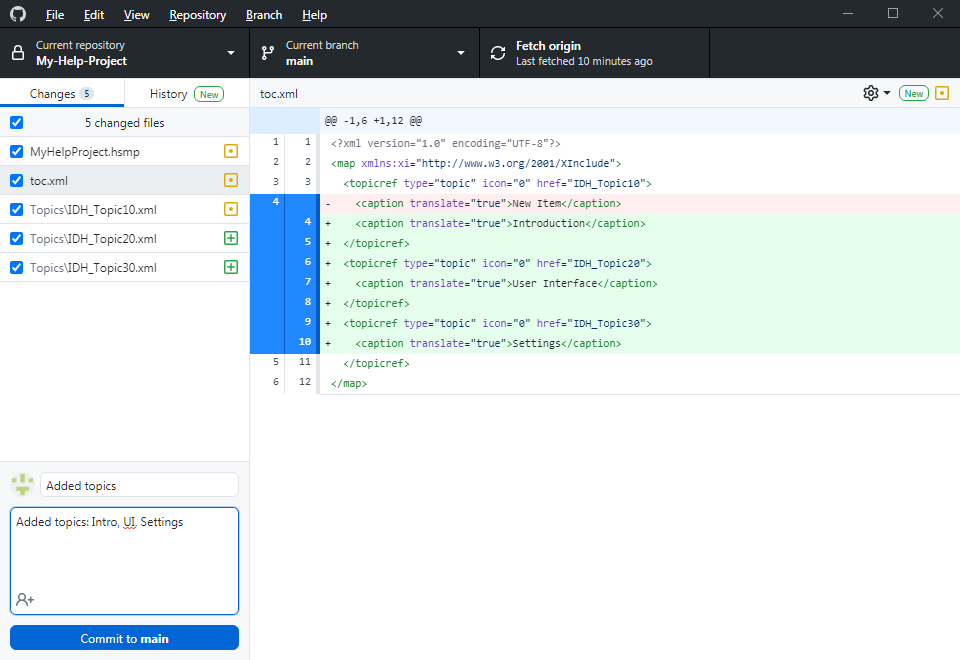Click the commit author avatar
Image resolution: width=960 pixels, height=660 pixels.
pyautogui.click(x=23, y=485)
